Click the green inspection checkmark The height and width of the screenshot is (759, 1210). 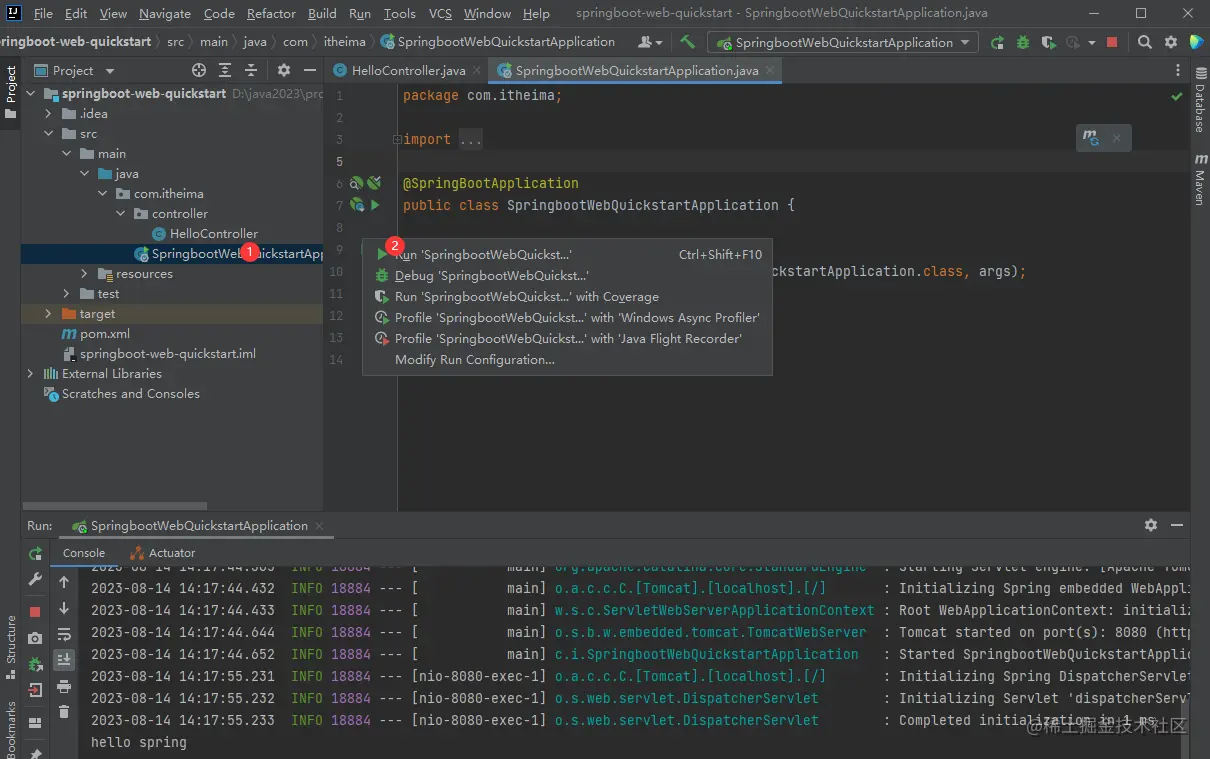pyautogui.click(x=1177, y=97)
